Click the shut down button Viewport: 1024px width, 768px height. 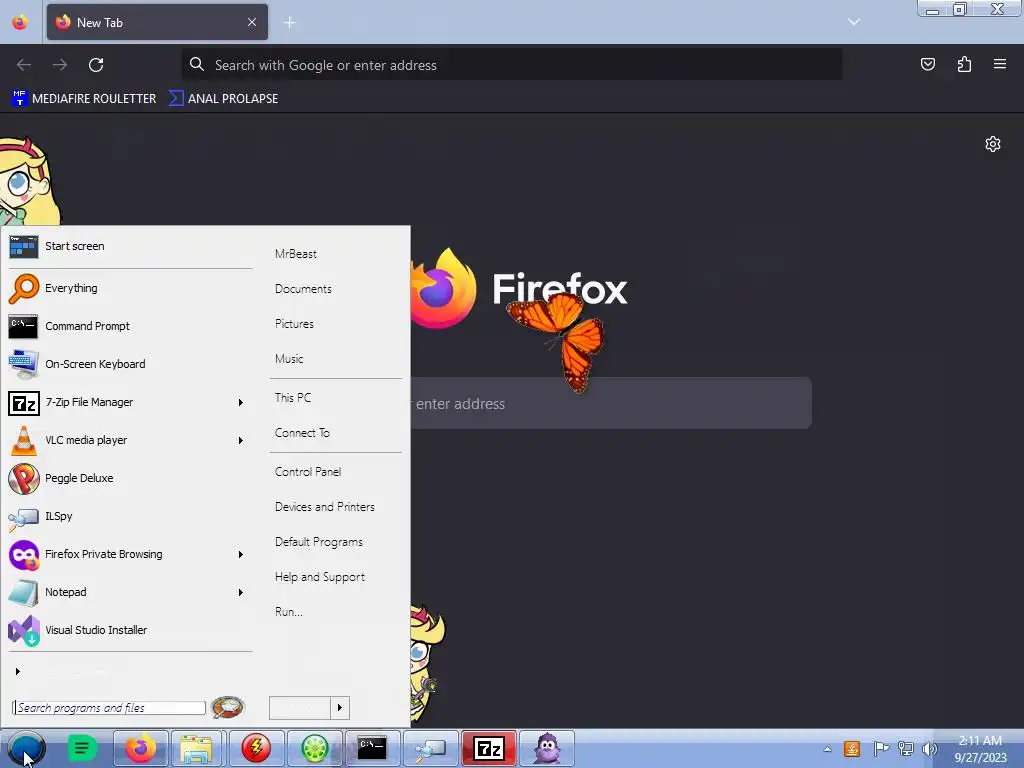click(300, 708)
